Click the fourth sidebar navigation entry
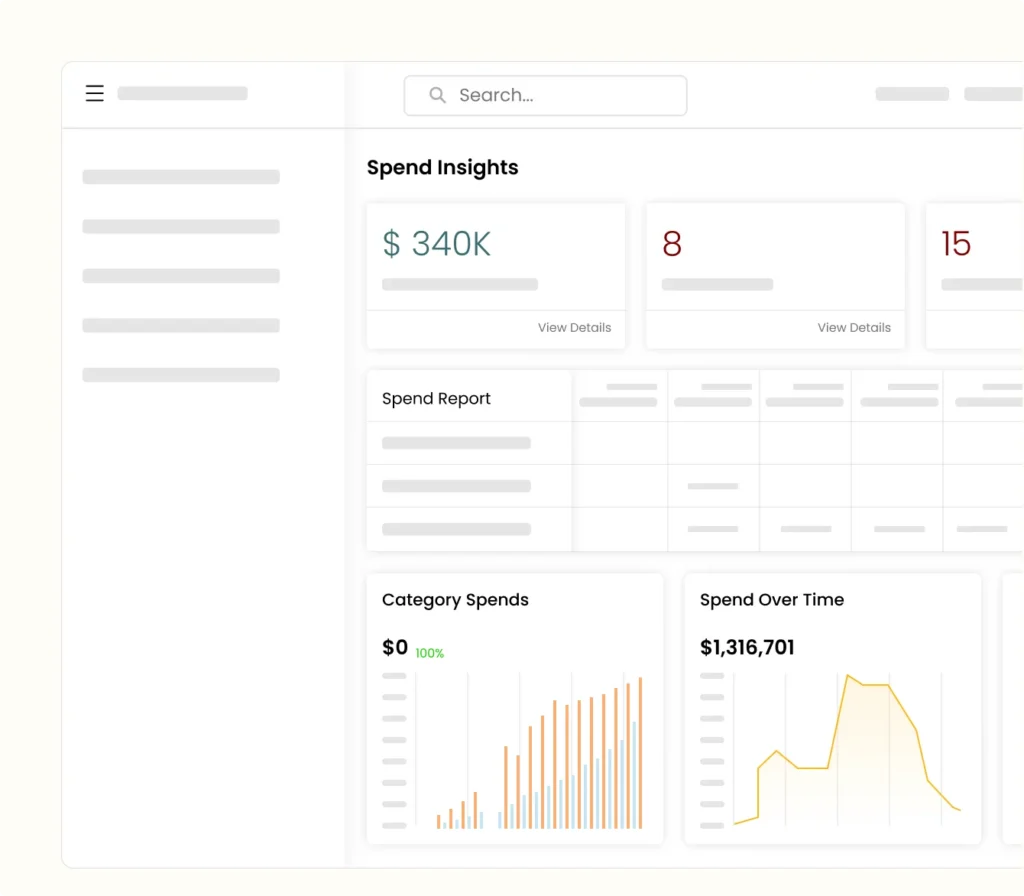Screen dimensions: 1024x896 pyautogui.click(x=180, y=324)
